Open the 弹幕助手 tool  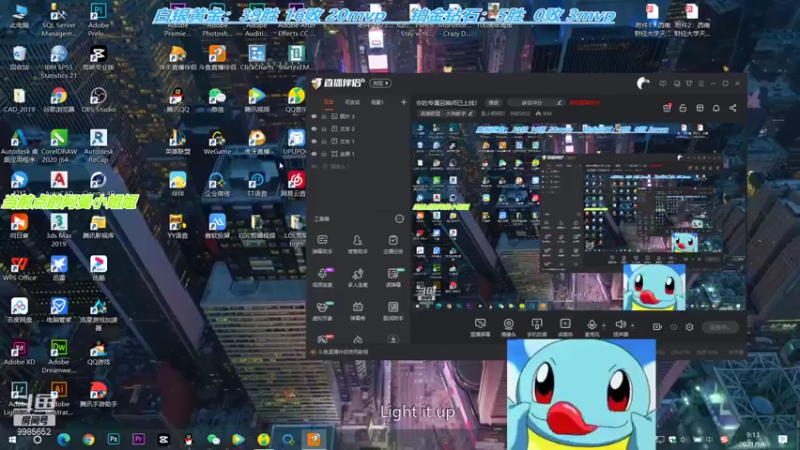click(322, 244)
